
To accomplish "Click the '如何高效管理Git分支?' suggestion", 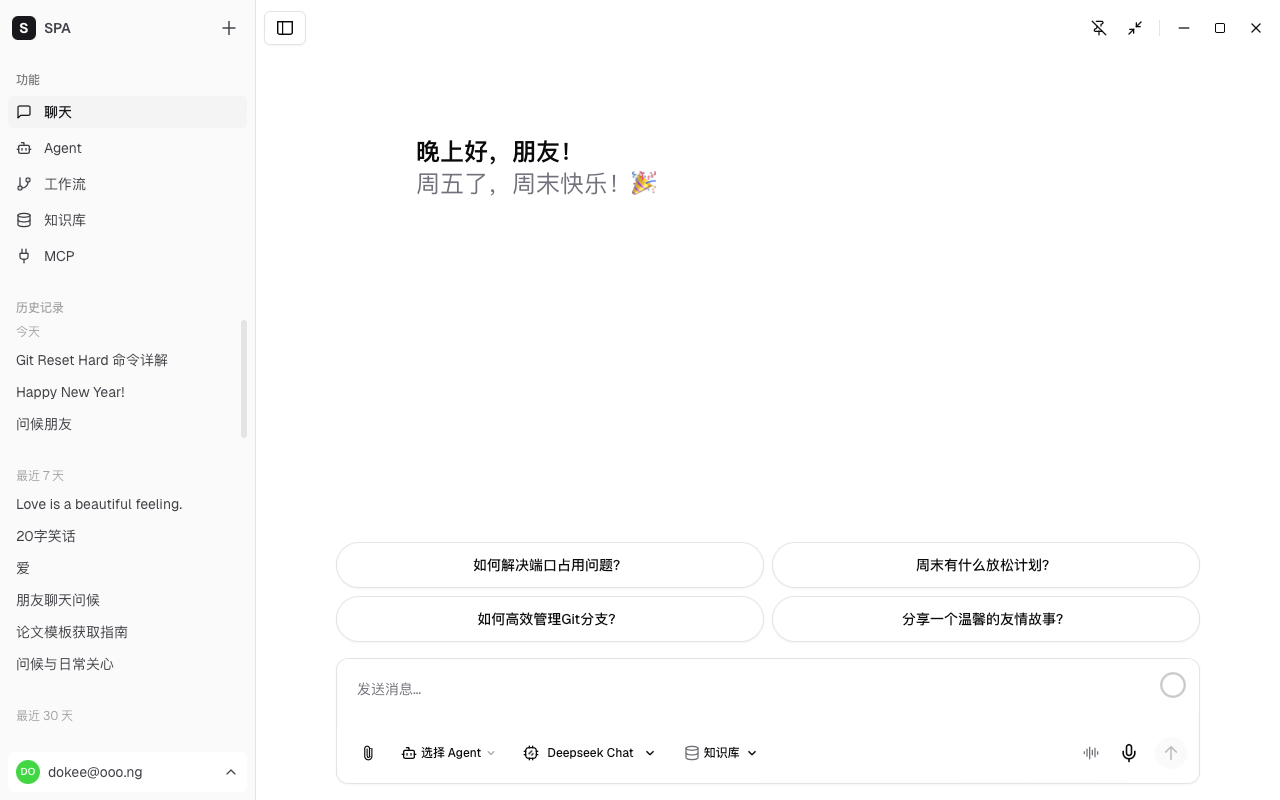I will pyautogui.click(x=548, y=619).
